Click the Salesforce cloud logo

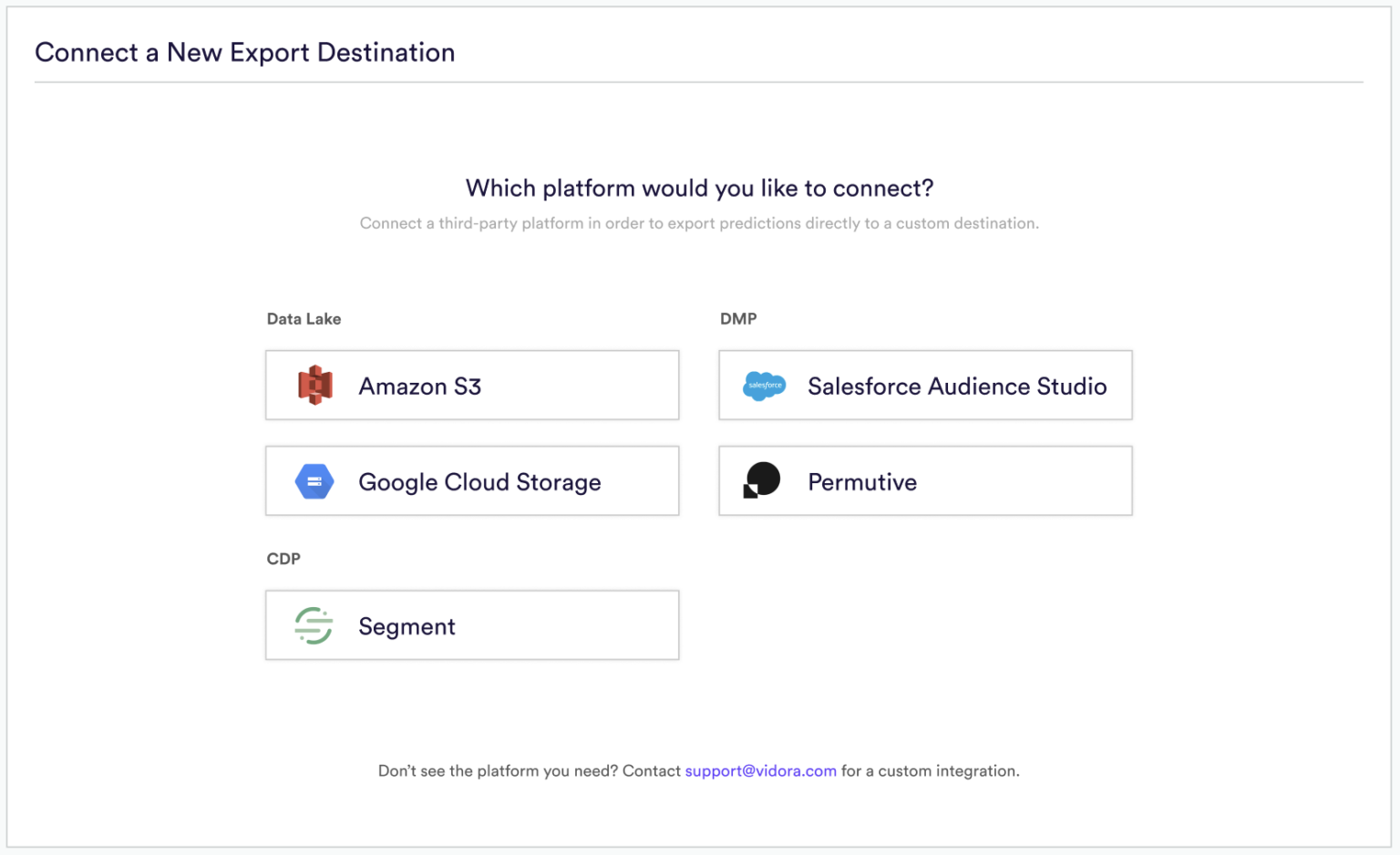point(765,386)
